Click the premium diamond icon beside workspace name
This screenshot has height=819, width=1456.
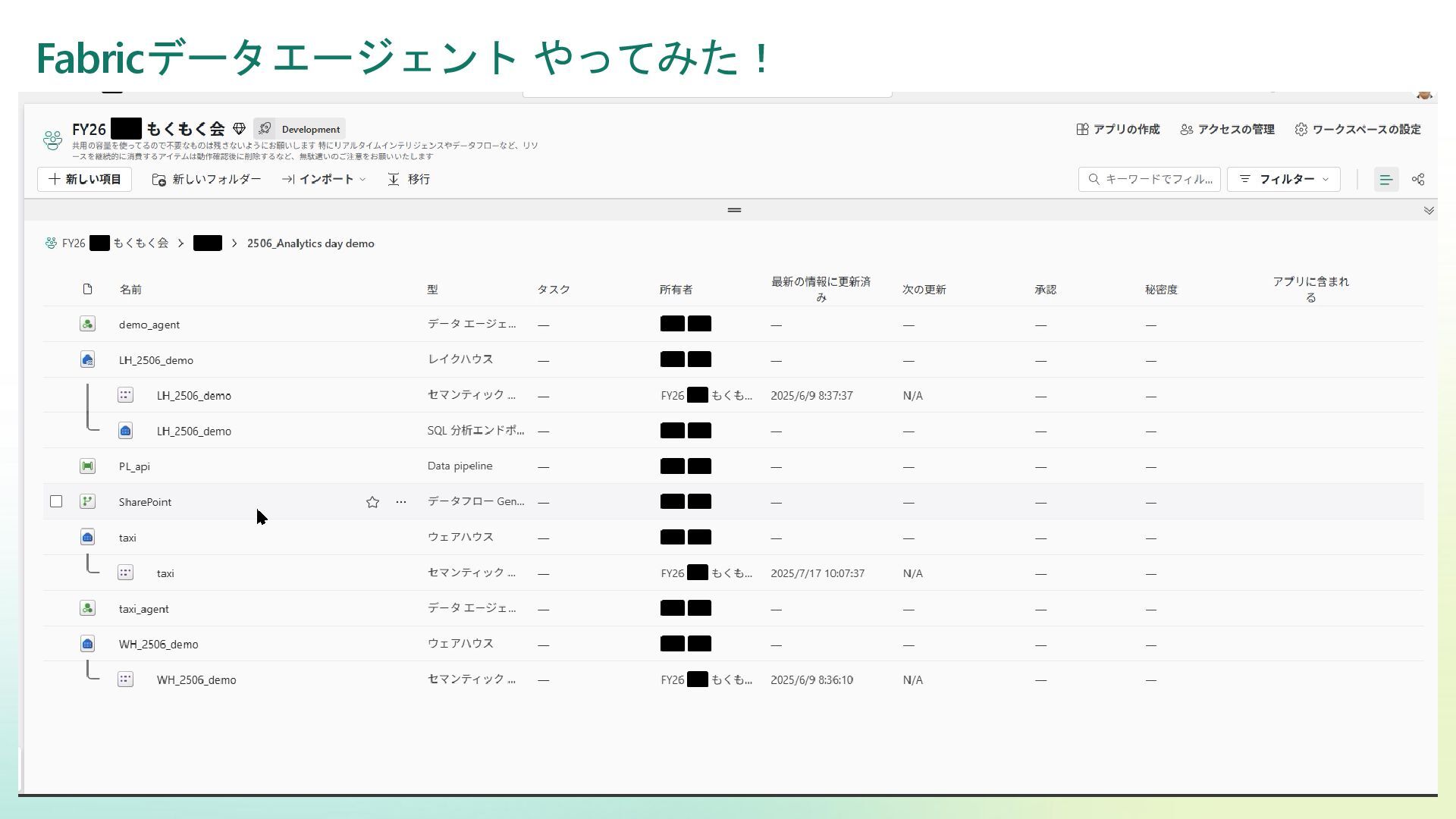coord(239,129)
